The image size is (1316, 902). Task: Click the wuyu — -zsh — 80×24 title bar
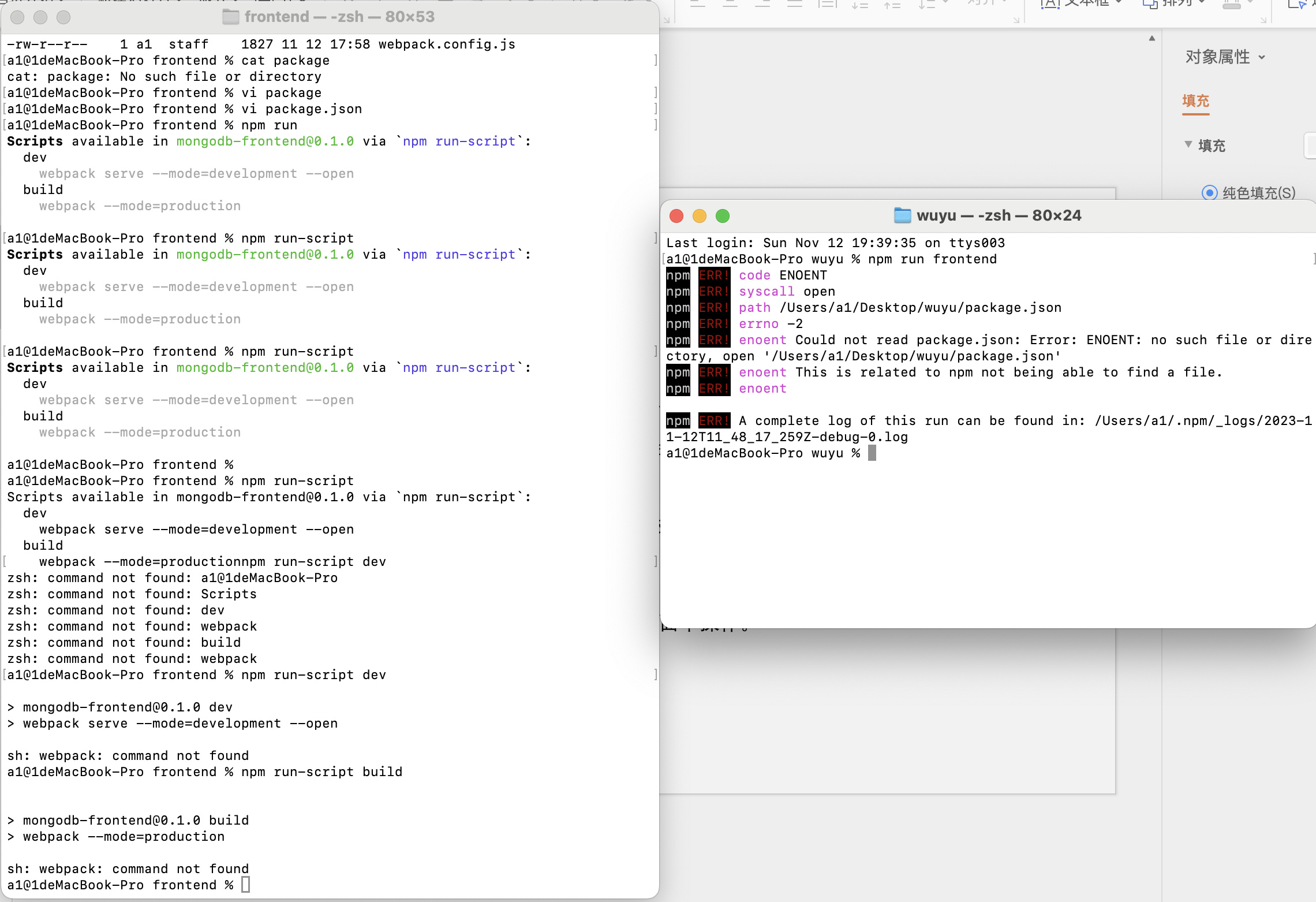[999, 215]
